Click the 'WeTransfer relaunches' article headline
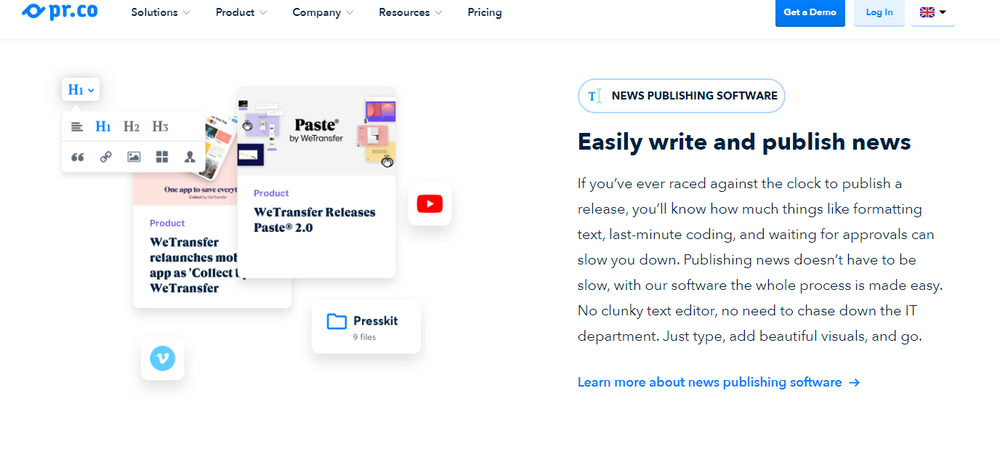The width and height of the screenshot is (1000, 465). (x=195, y=265)
